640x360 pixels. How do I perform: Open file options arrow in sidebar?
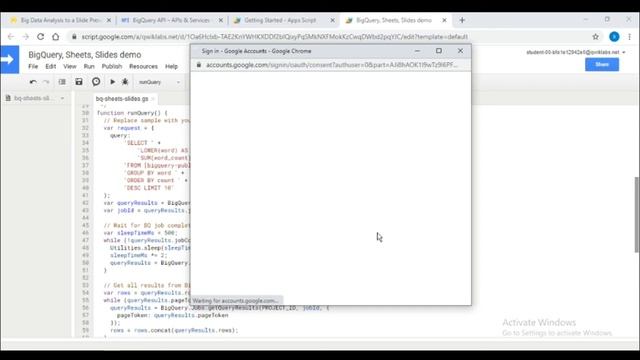point(62,98)
